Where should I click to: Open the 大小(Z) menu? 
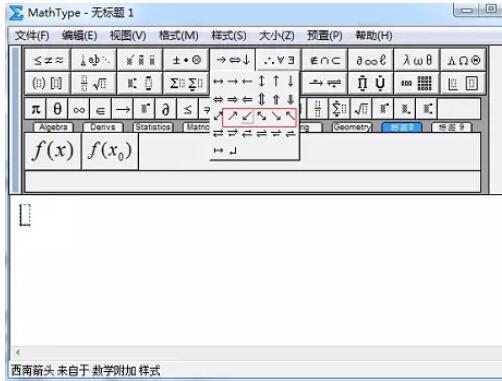click(x=277, y=35)
